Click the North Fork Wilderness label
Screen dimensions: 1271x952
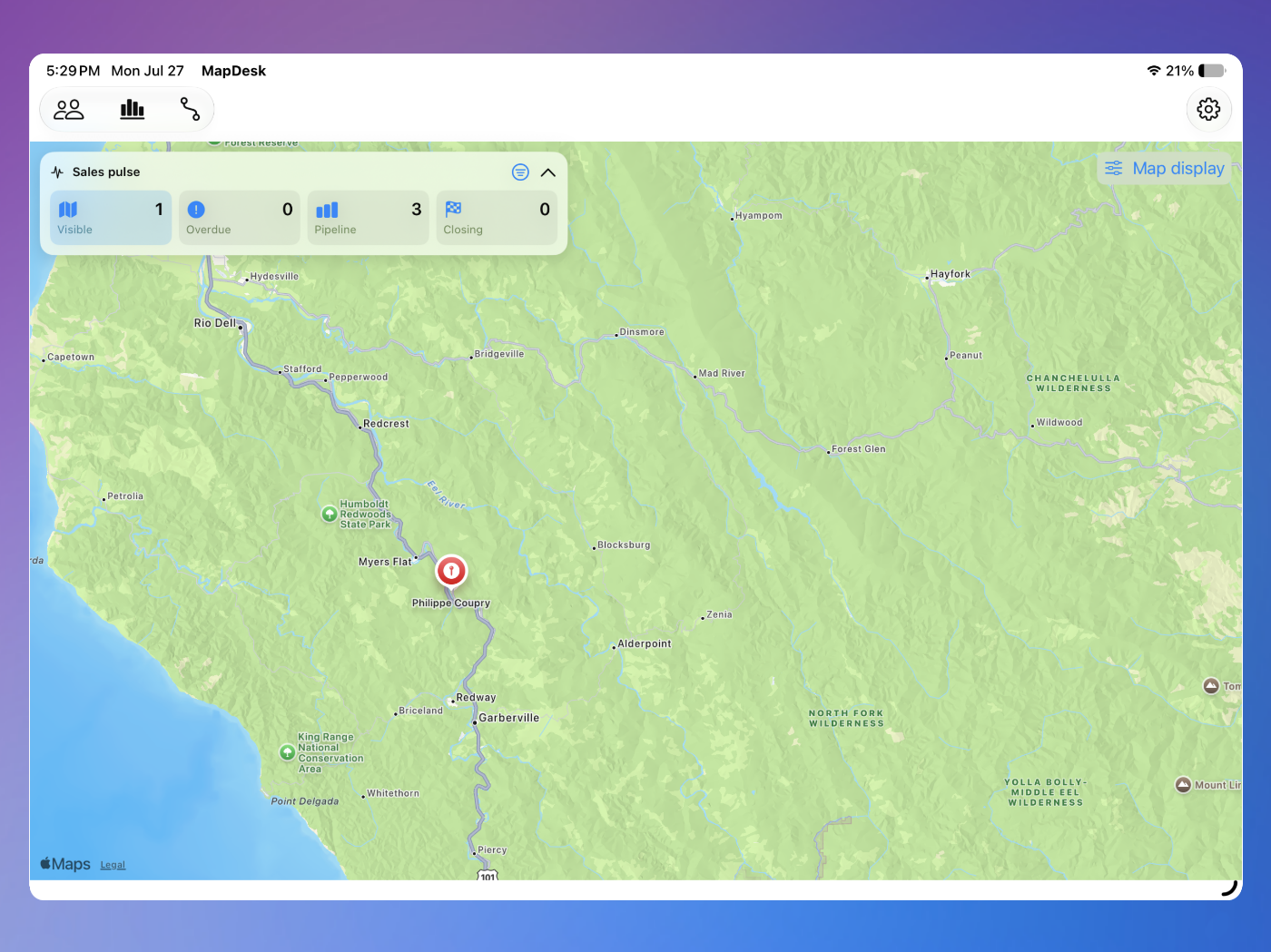(x=847, y=719)
